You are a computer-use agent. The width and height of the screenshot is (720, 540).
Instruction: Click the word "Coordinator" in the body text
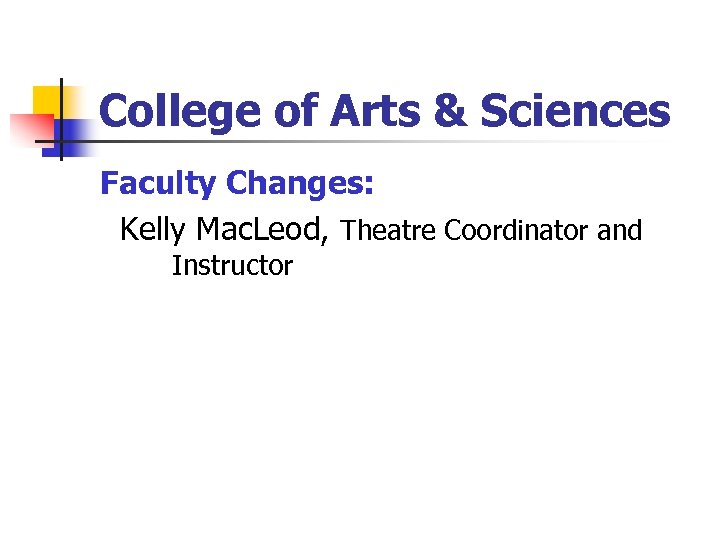(517, 232)
